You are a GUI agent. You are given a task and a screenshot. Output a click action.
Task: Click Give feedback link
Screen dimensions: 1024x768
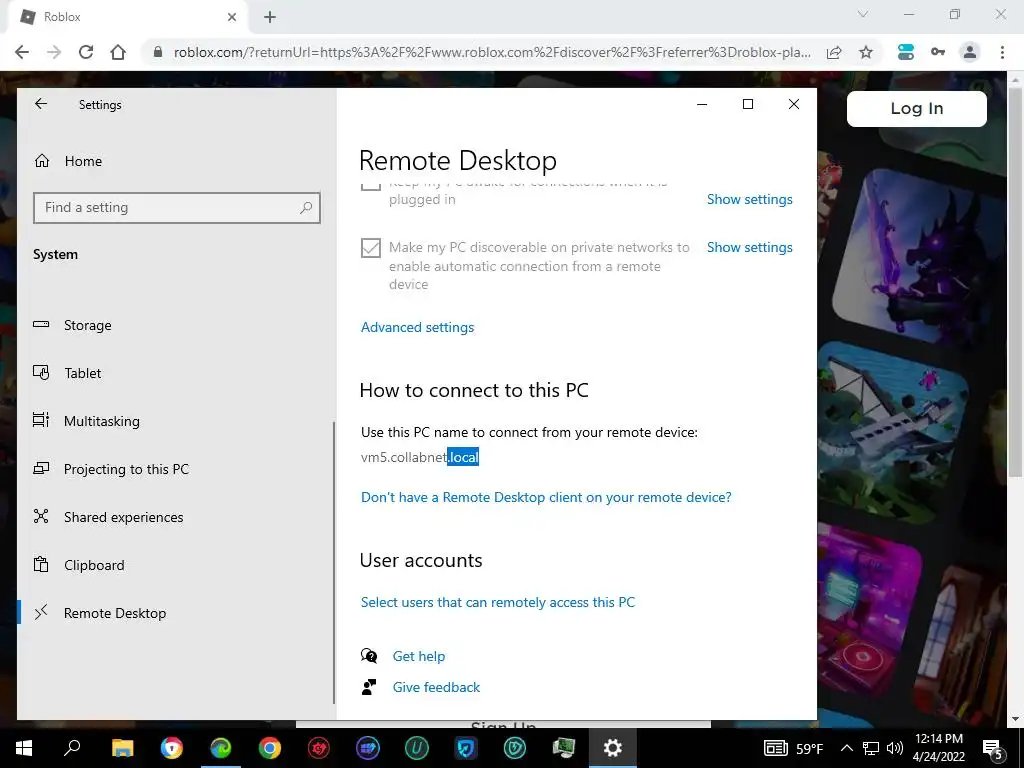coord(436,687)
